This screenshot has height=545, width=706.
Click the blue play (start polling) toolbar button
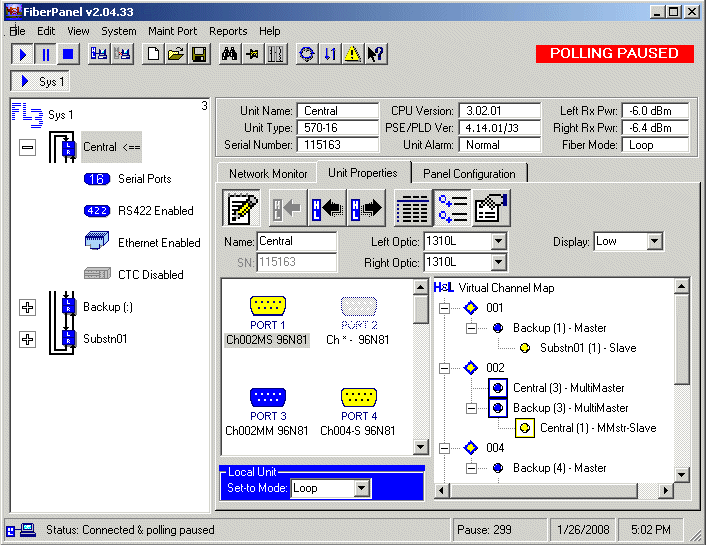point(22,54)
